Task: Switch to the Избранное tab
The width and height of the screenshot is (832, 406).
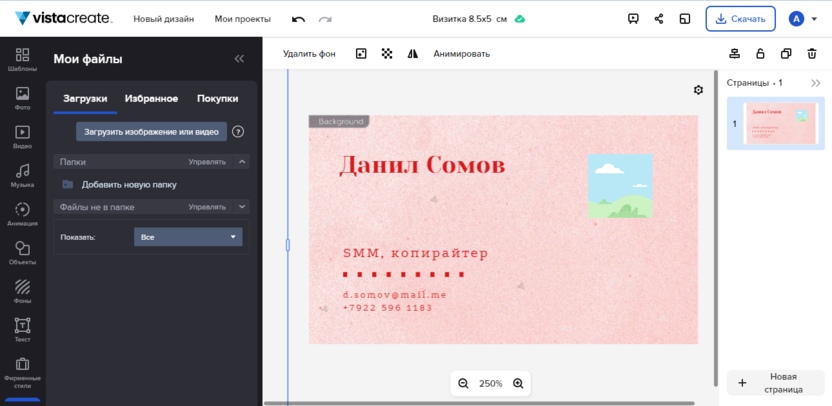Action: 151,99
